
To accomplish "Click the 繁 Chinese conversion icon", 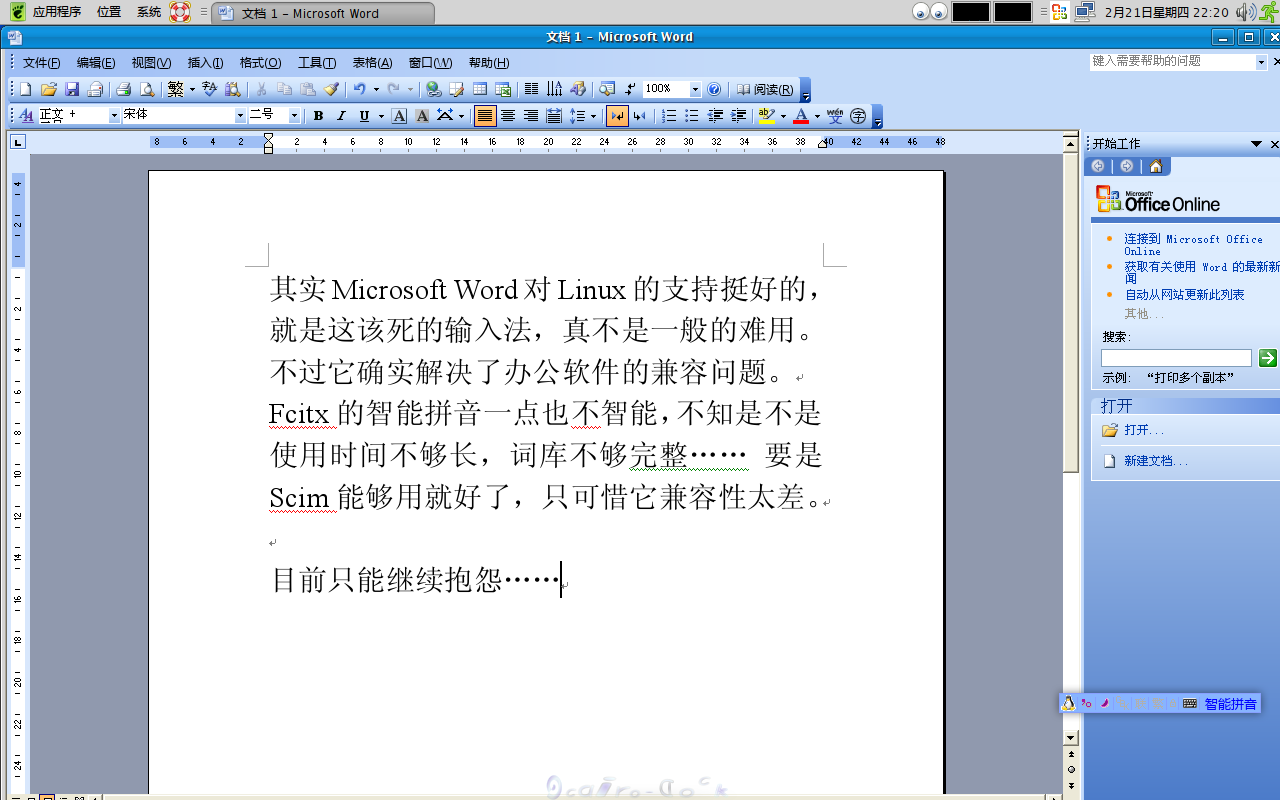I will (175, 89).
